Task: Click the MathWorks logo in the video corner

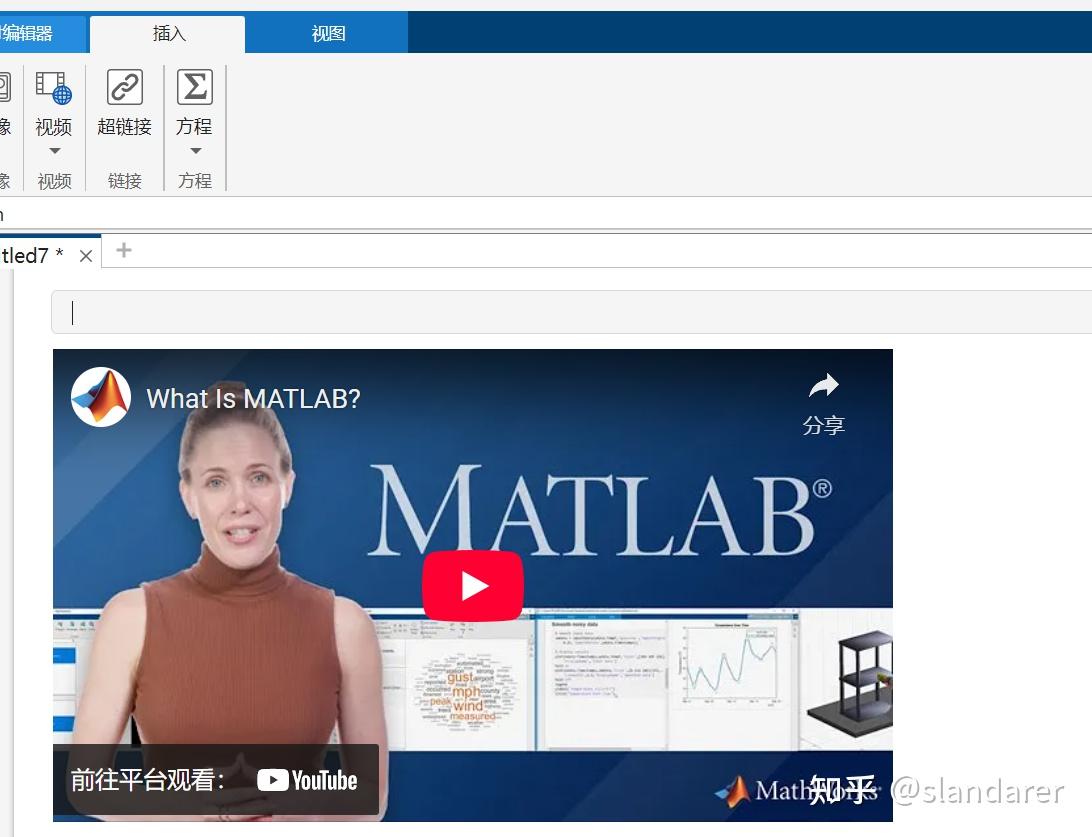Action: click(x=797, y=791)
